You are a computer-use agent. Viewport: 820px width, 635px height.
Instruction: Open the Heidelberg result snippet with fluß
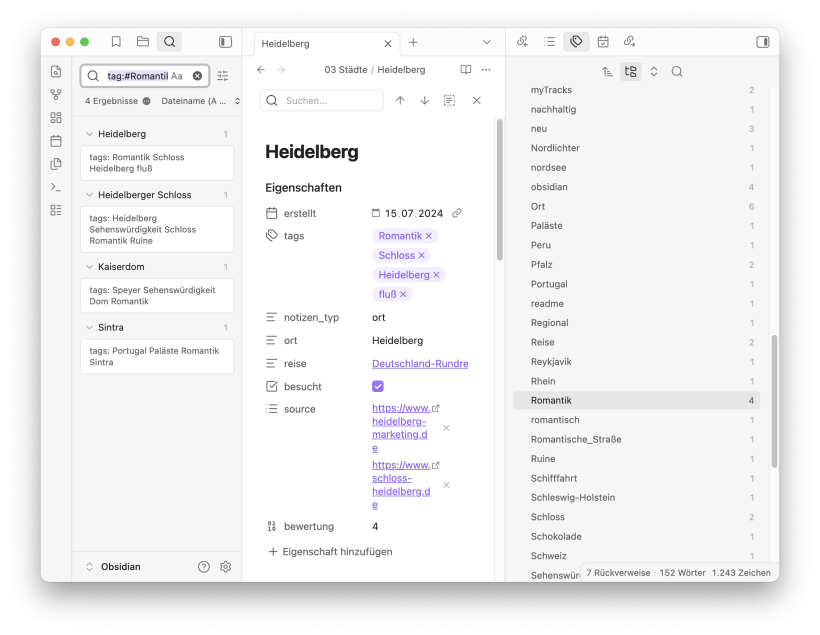pyautogui.click(x=157, y=163)
